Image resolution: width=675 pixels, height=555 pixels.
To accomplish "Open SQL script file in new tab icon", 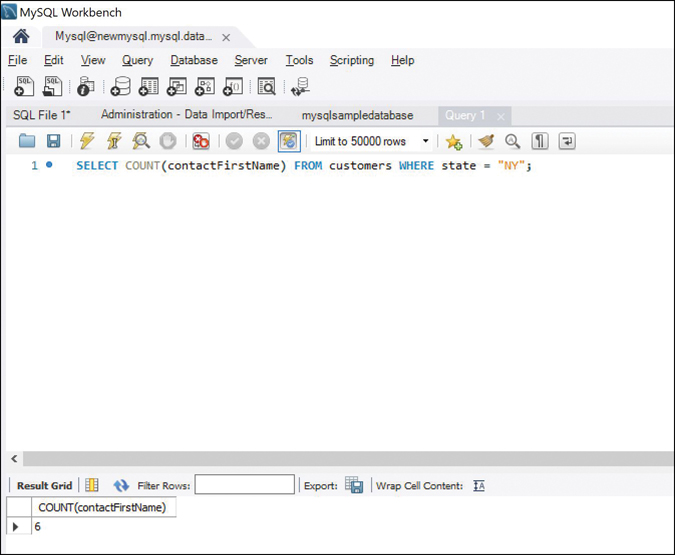I will tap(53, 86).
